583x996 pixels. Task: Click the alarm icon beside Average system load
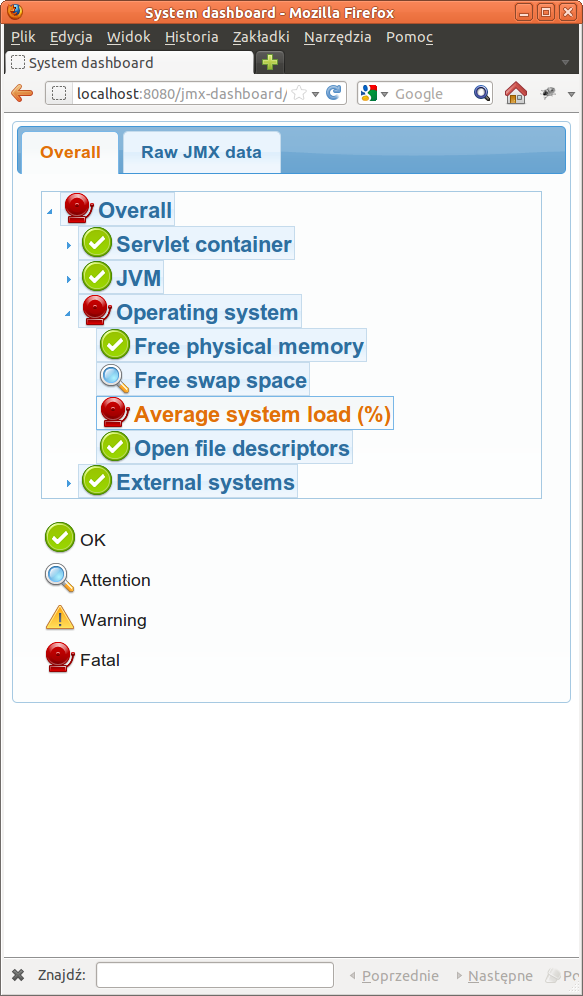tap(115, 414)
